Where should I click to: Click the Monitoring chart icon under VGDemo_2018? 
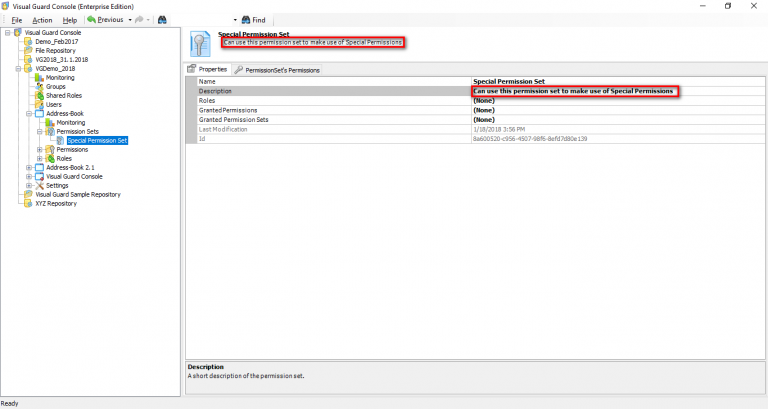point(39,77)
